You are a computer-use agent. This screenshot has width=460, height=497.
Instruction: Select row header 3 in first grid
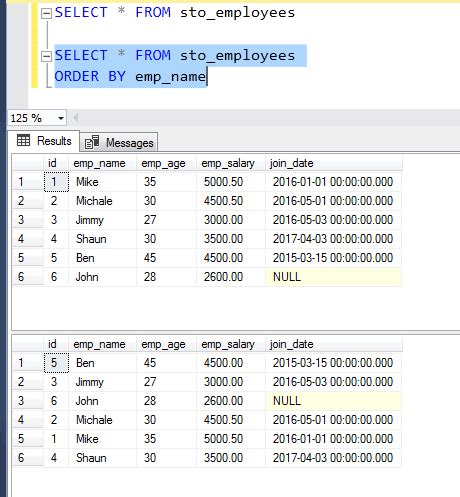[28, 220]
